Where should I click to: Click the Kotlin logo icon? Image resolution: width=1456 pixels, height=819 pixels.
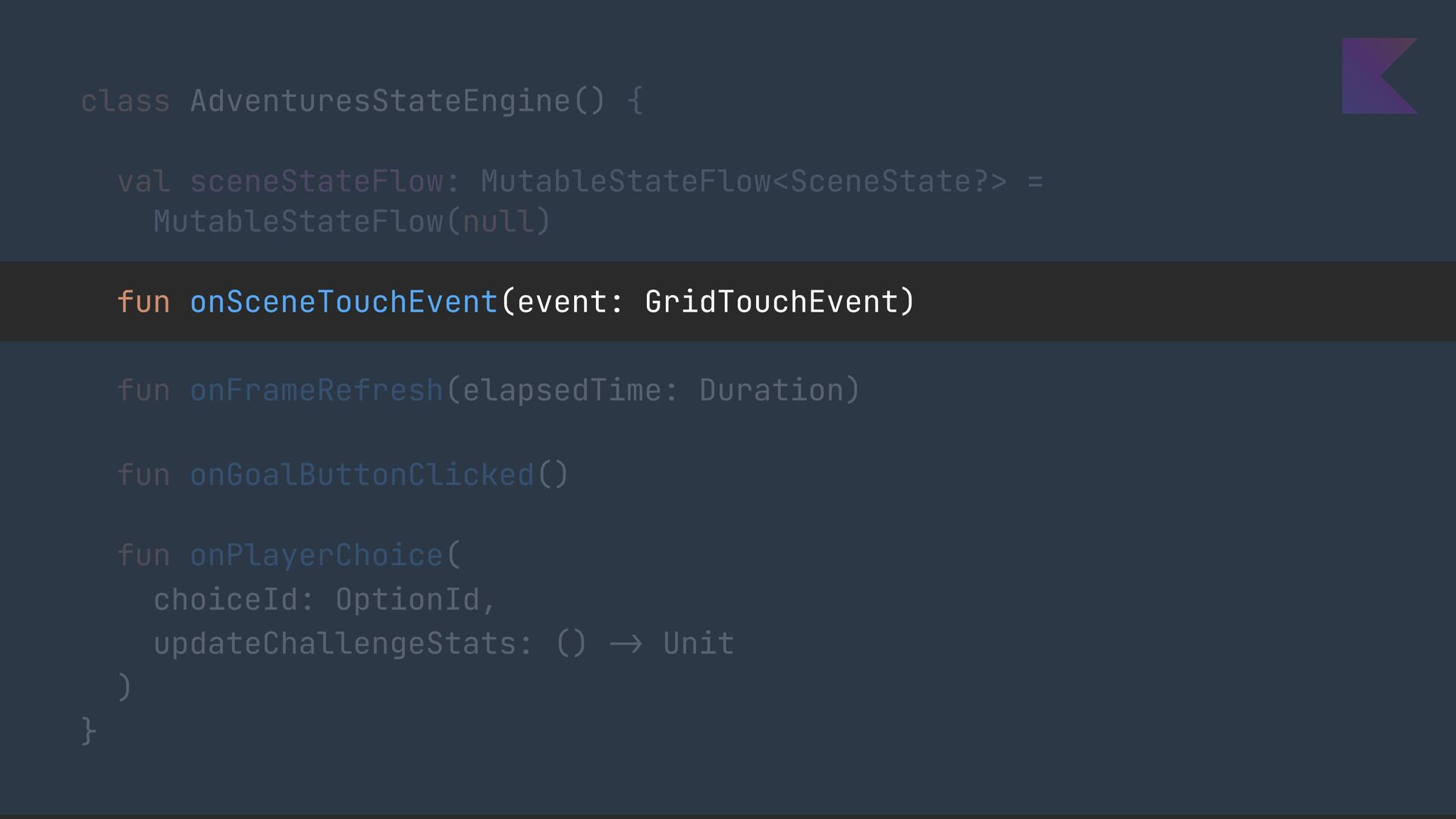click(x=1379, y=76)
